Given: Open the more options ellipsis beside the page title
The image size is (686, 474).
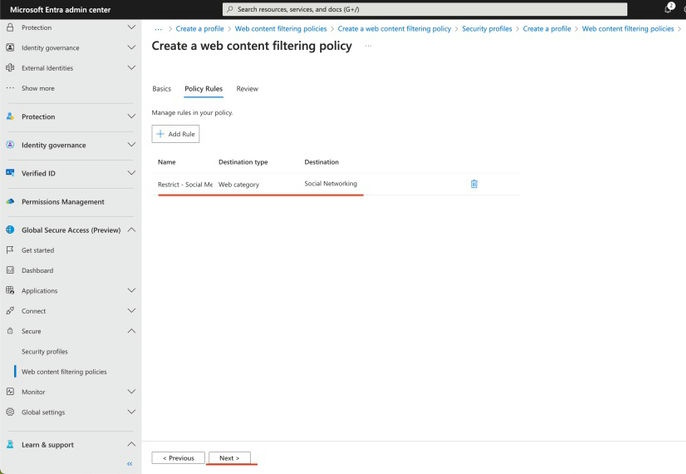Looking at the screenshot, I should pos(368,46).
